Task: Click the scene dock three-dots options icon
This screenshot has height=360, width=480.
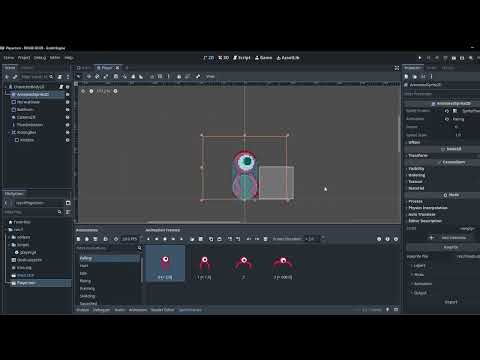Action: (x=68, y=77)
